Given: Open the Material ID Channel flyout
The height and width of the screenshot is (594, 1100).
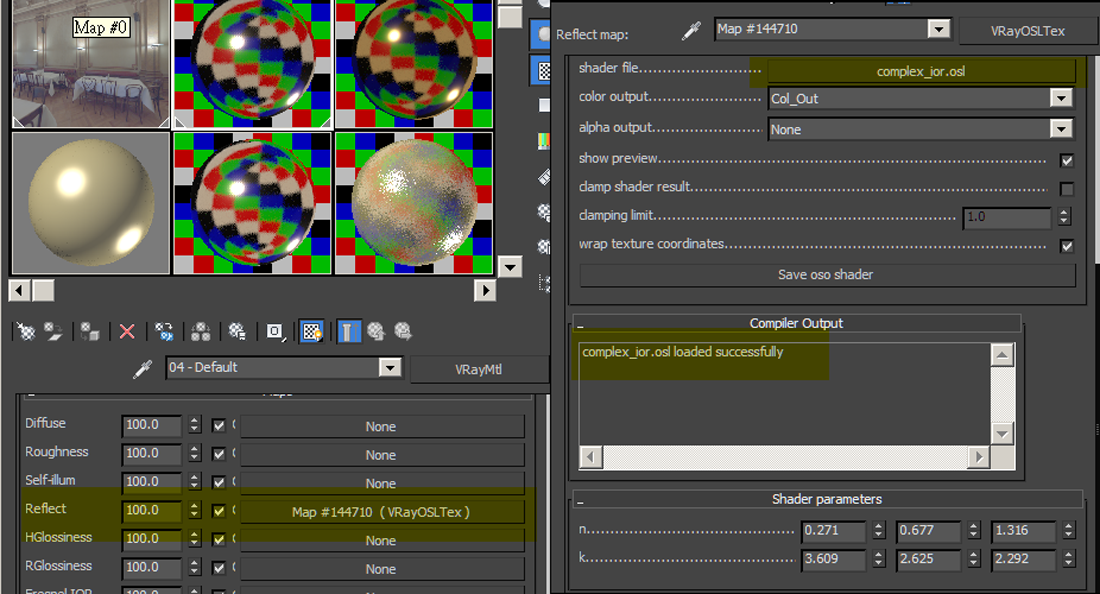Looking at the screenshot, I should coord(274,331).
